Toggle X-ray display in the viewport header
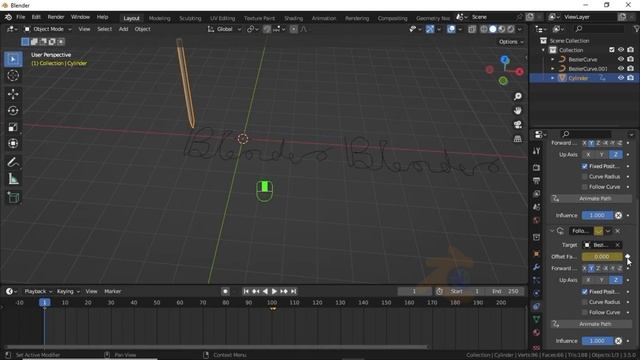Screen dimensions: 640x360 pos(472,29)
